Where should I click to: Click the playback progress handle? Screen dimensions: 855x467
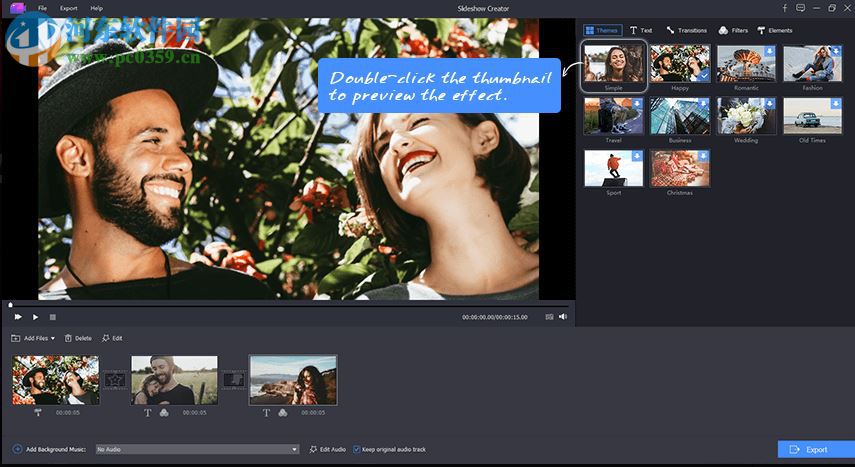coord(10,305)
